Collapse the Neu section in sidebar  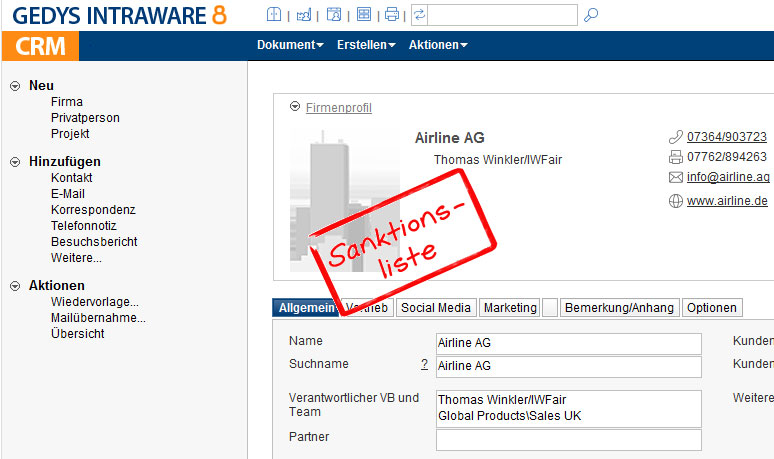point(15,86)
